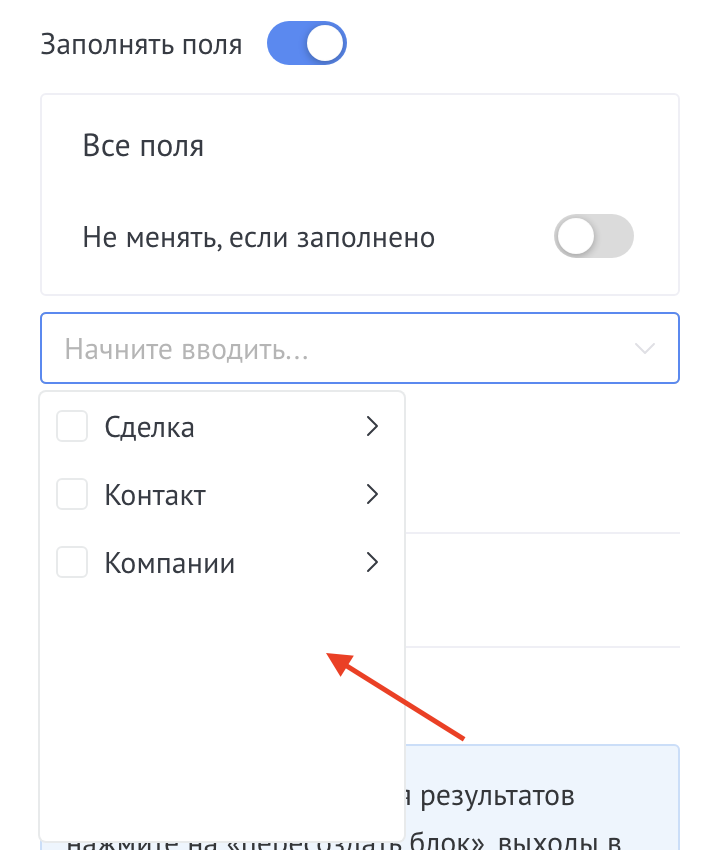Disable the Заполнять поля switch

306,45
